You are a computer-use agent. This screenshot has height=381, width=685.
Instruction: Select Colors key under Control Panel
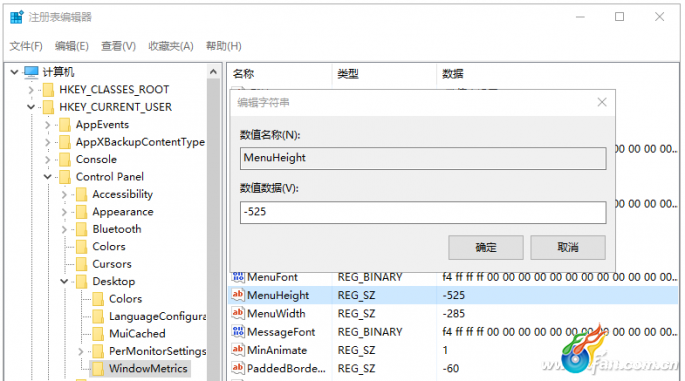(109, 247)
